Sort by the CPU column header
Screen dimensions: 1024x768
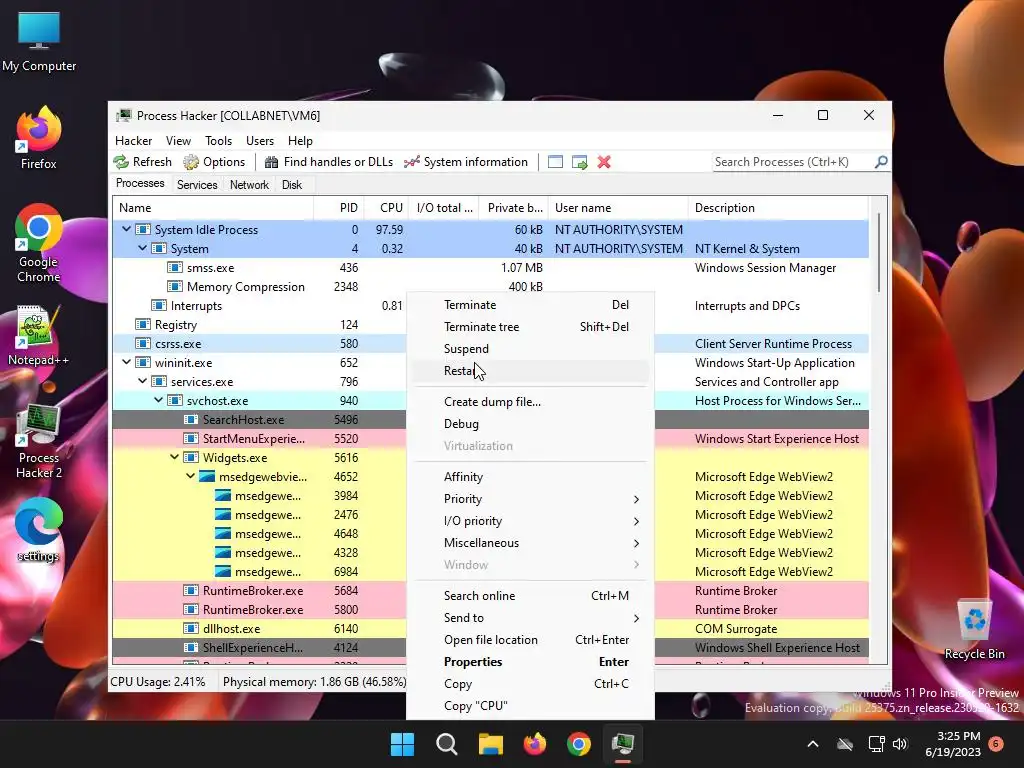[x=386, y=208]
